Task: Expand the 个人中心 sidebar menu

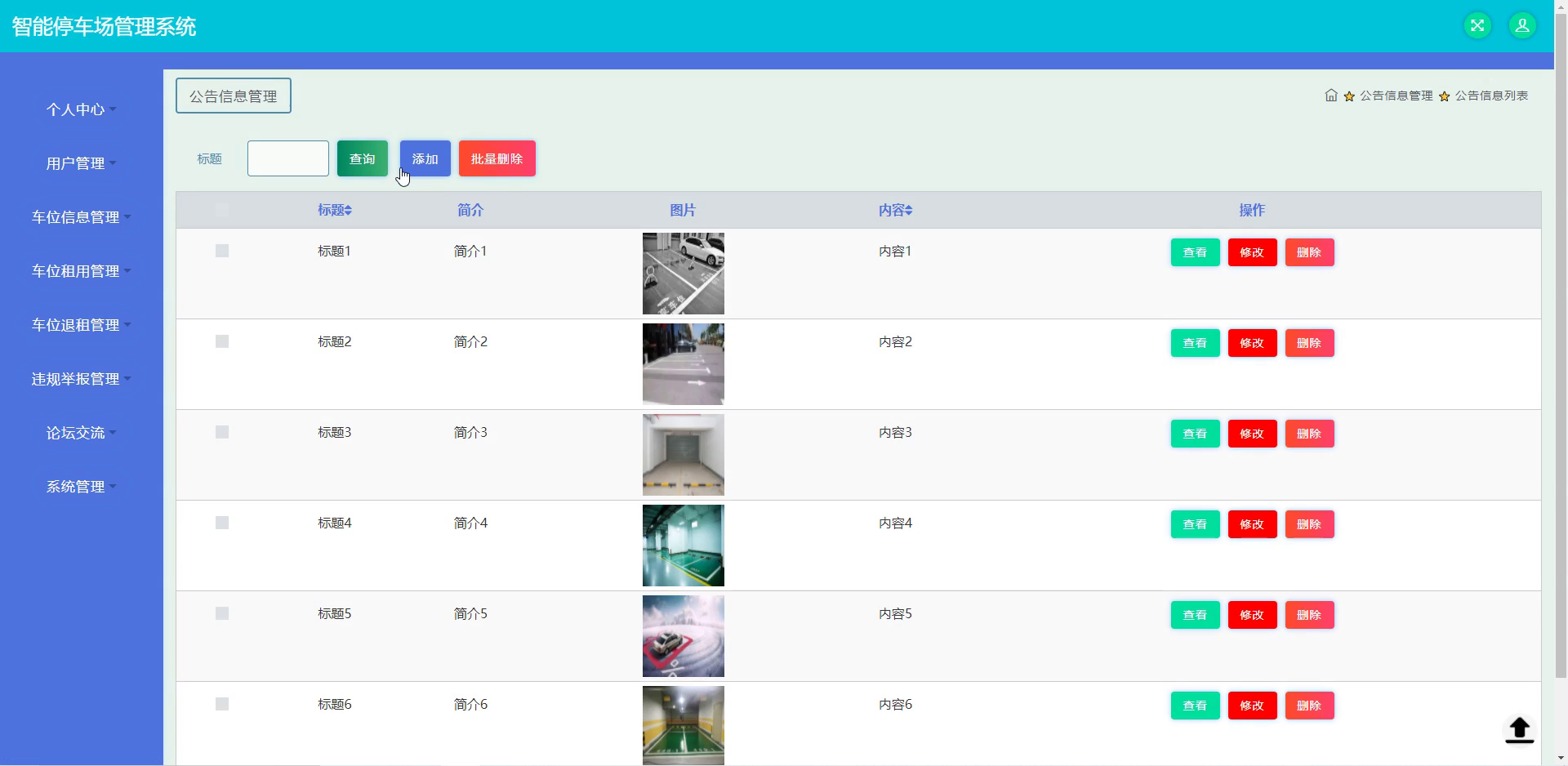Action: click(x=81, y=109)
